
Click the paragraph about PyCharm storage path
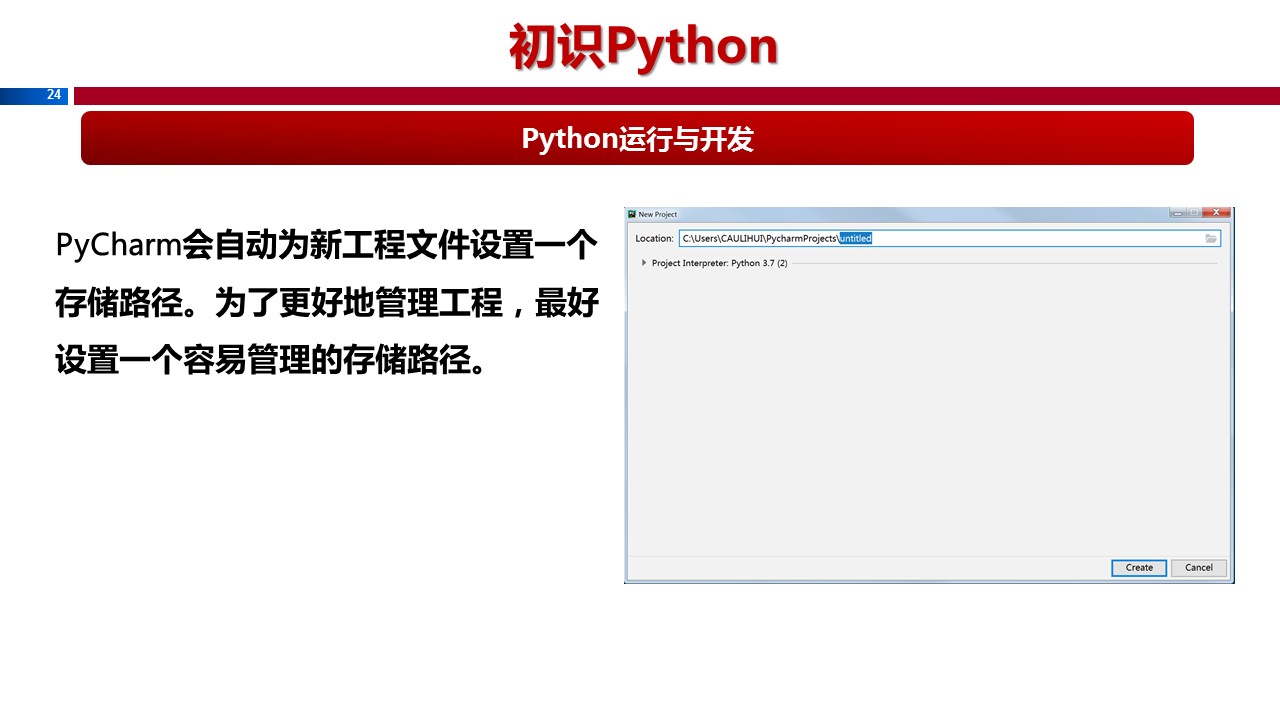pyautogui.click(x=327, y=302)
